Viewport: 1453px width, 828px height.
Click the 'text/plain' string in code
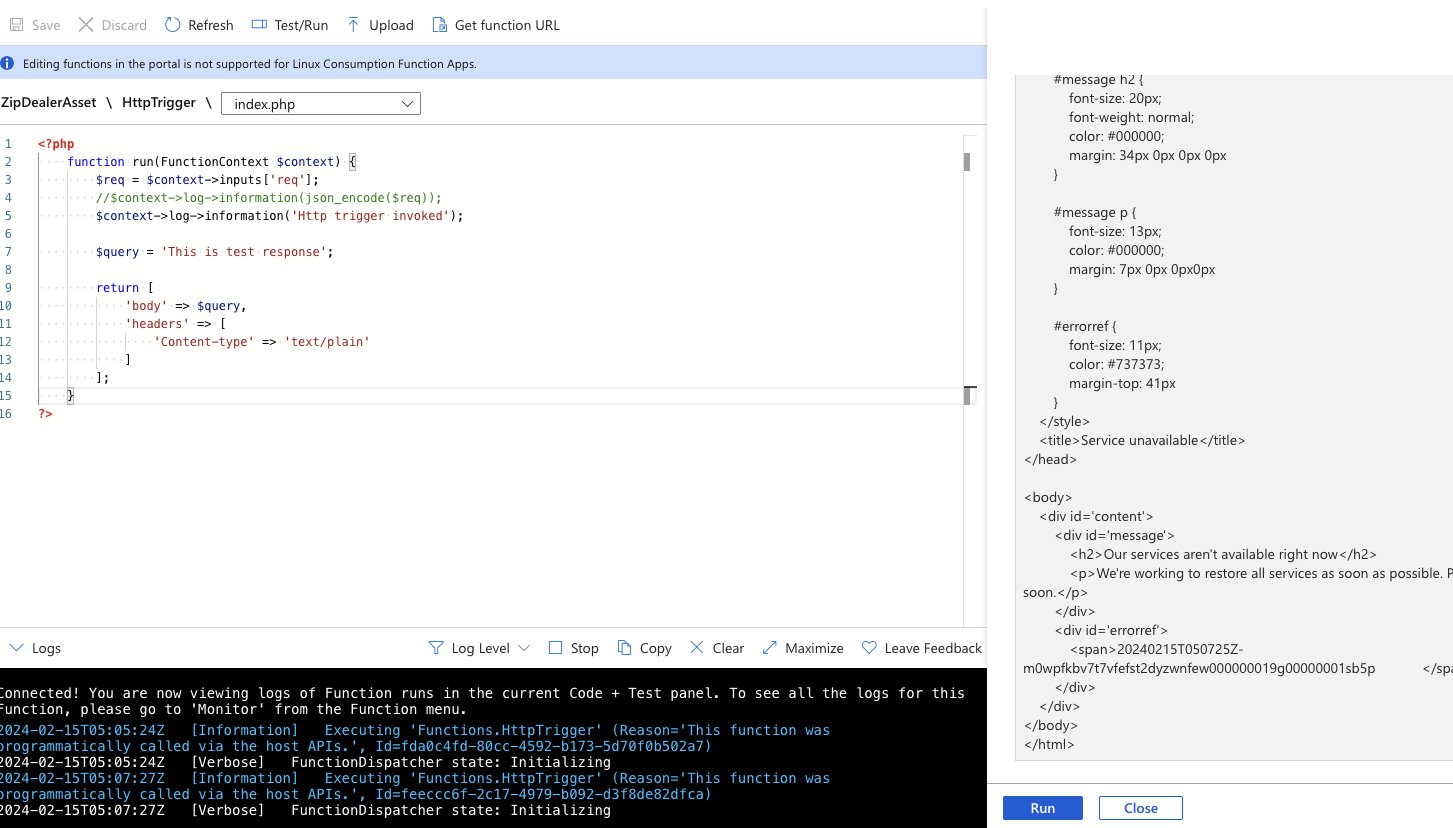pyautogui.click(x=327, y=342)
